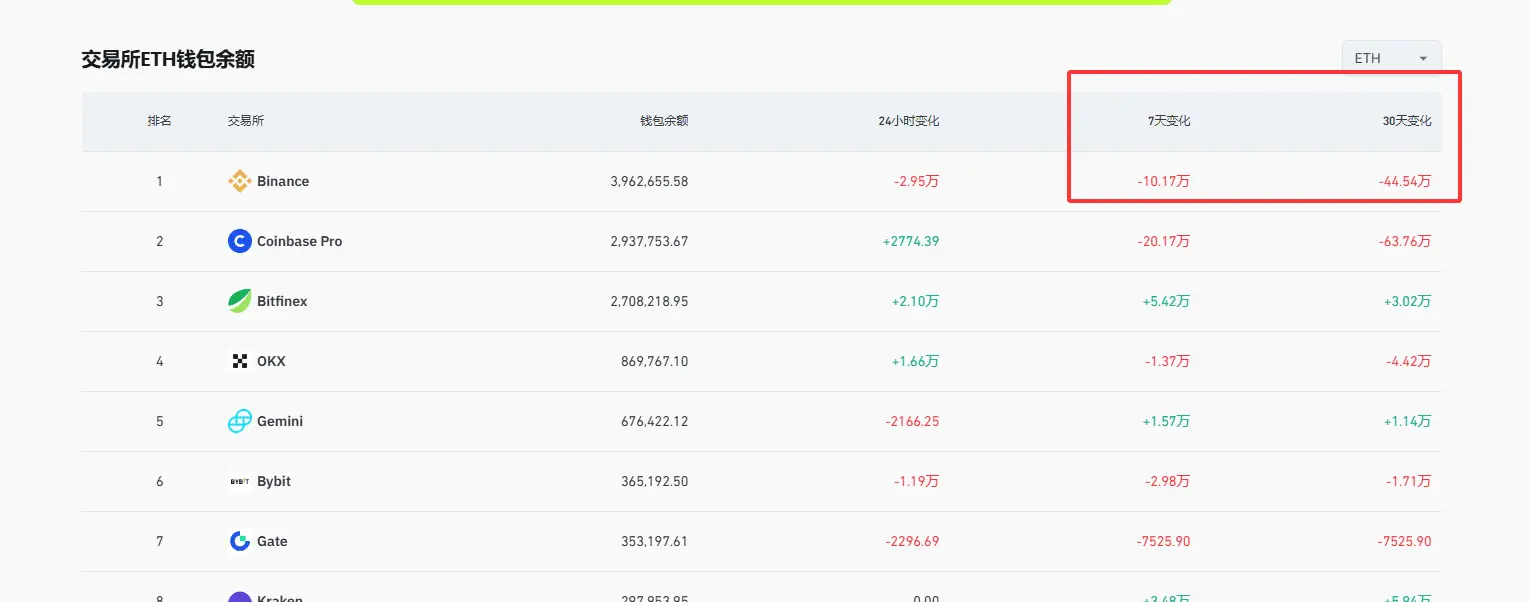Screen dimensions: 1529x602
Task: Click Binance 24h change -2.95万
Action: [917, 181]
